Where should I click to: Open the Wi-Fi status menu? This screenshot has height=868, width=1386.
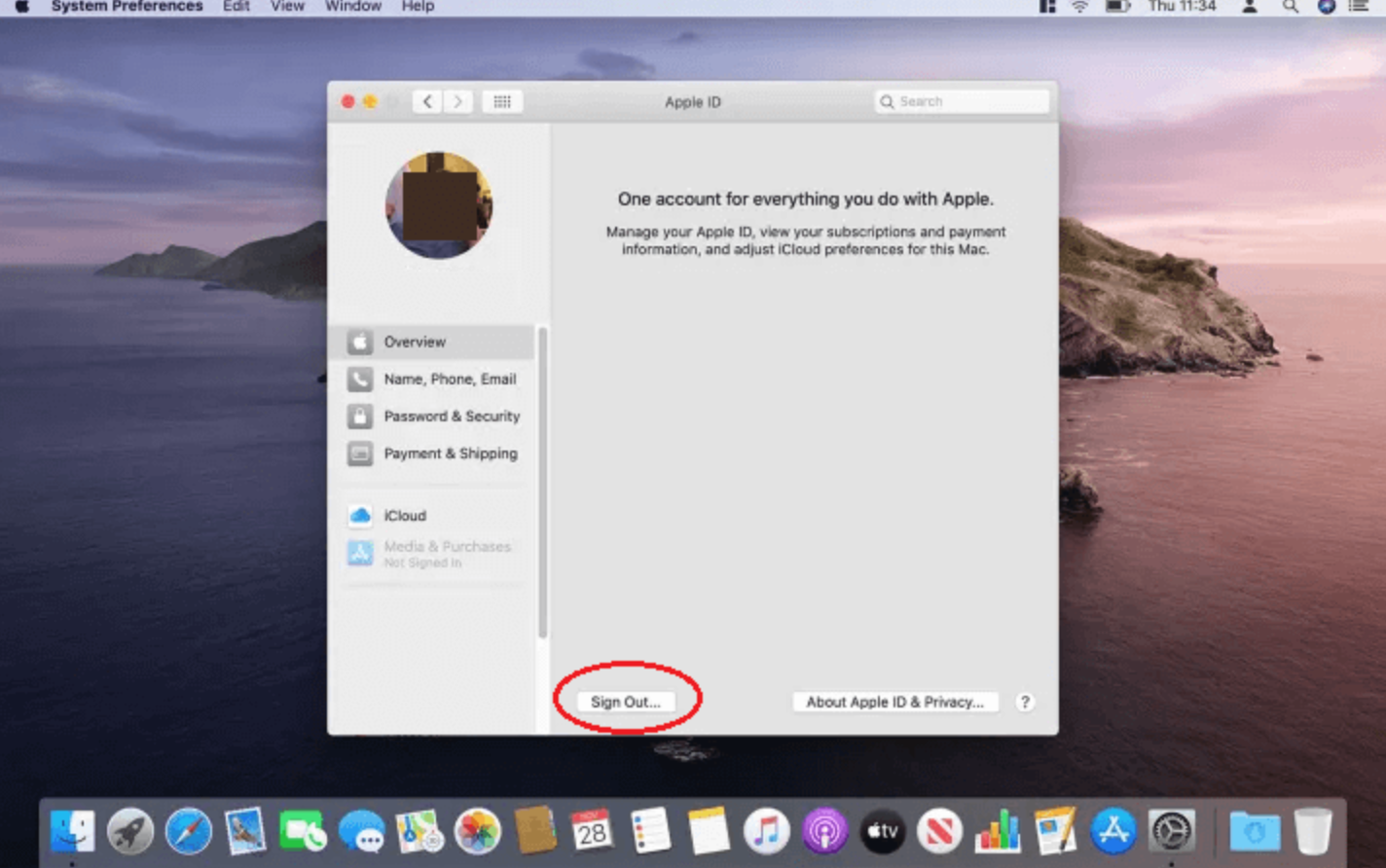(x=1077, y=7)
